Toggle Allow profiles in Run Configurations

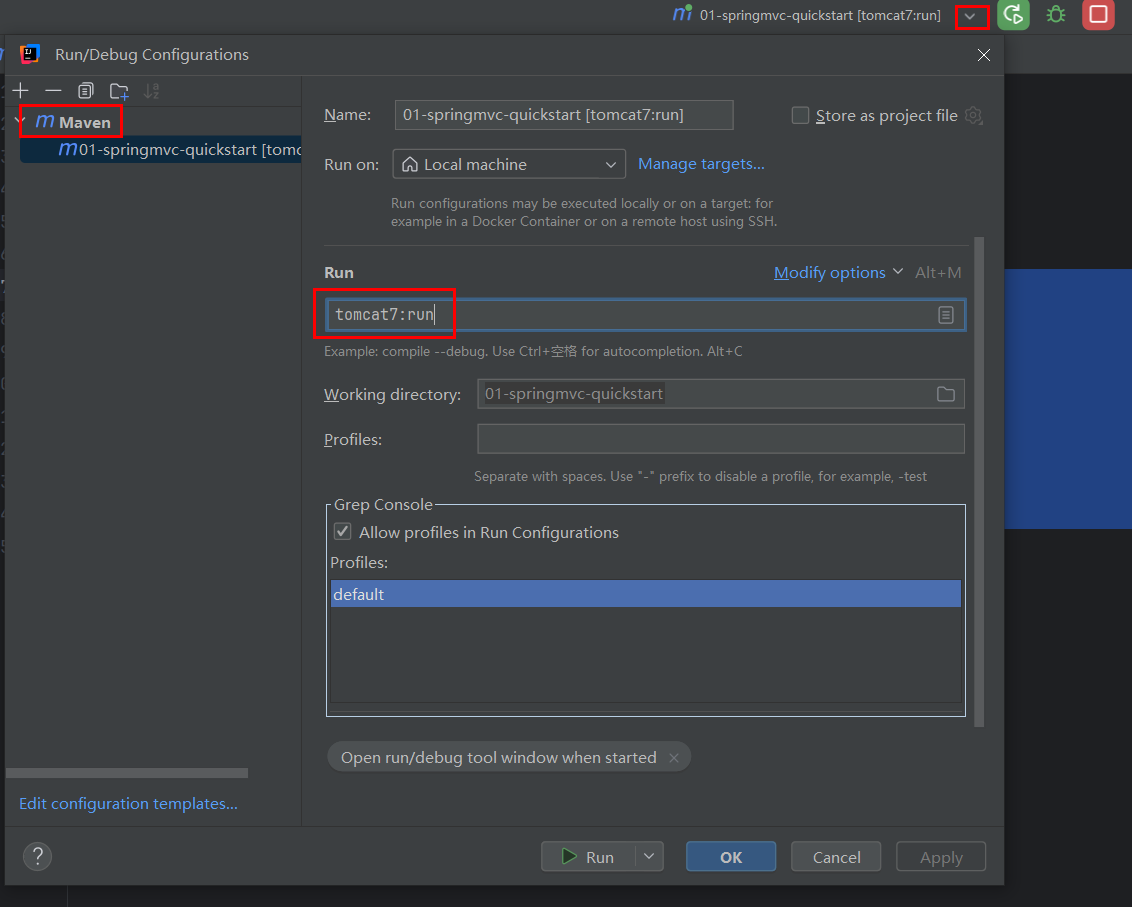click(343, 532)
